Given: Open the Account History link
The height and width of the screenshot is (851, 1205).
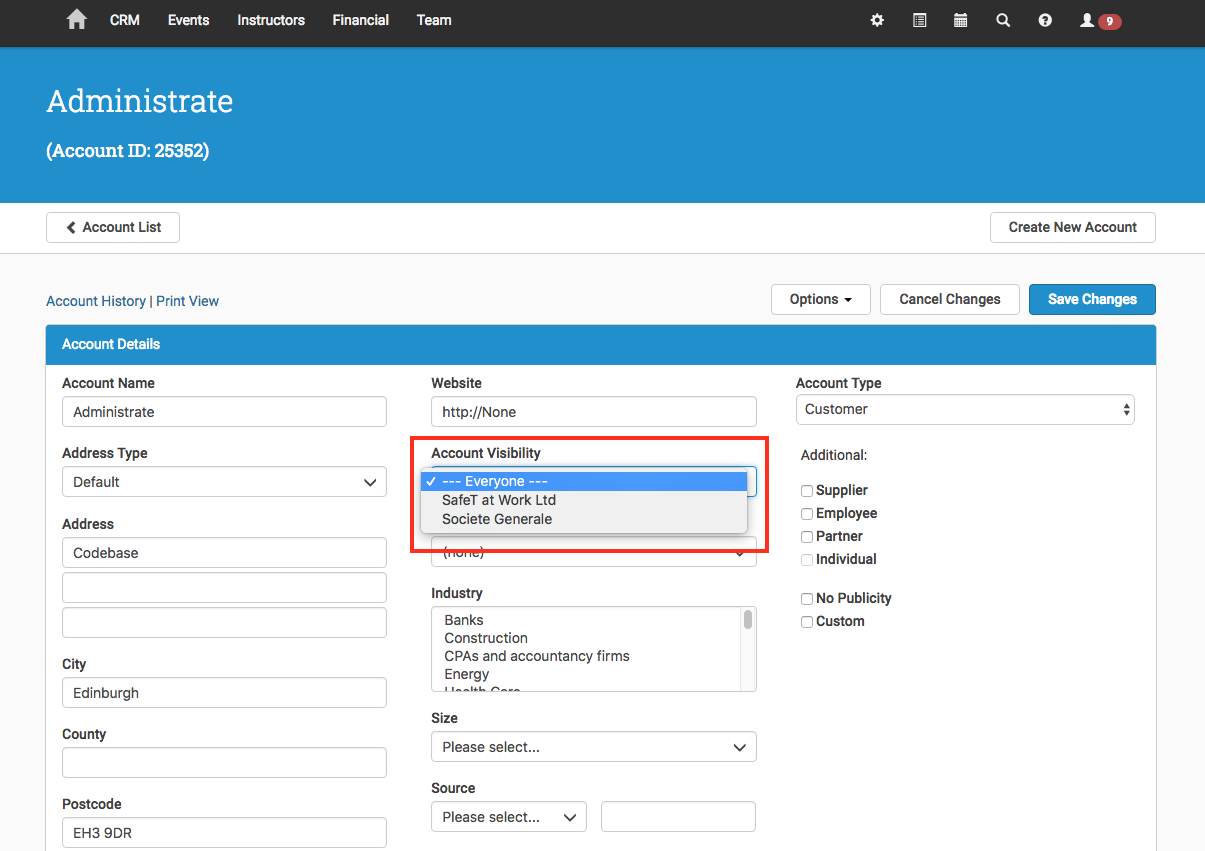Looking at the screenshot, I should pyautogui.click(x=96, y=301).
